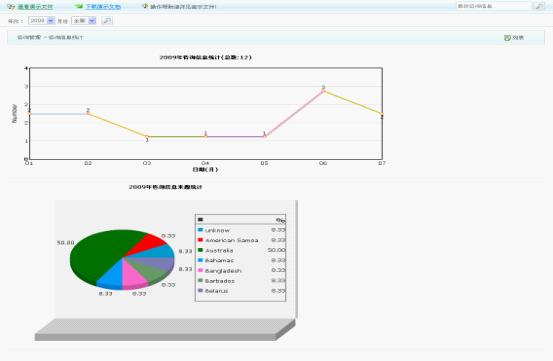This screenshot has height=361, width=553.
Task: Click the first breadcrumb item in the path bar
Action: [x=29, y=37]
